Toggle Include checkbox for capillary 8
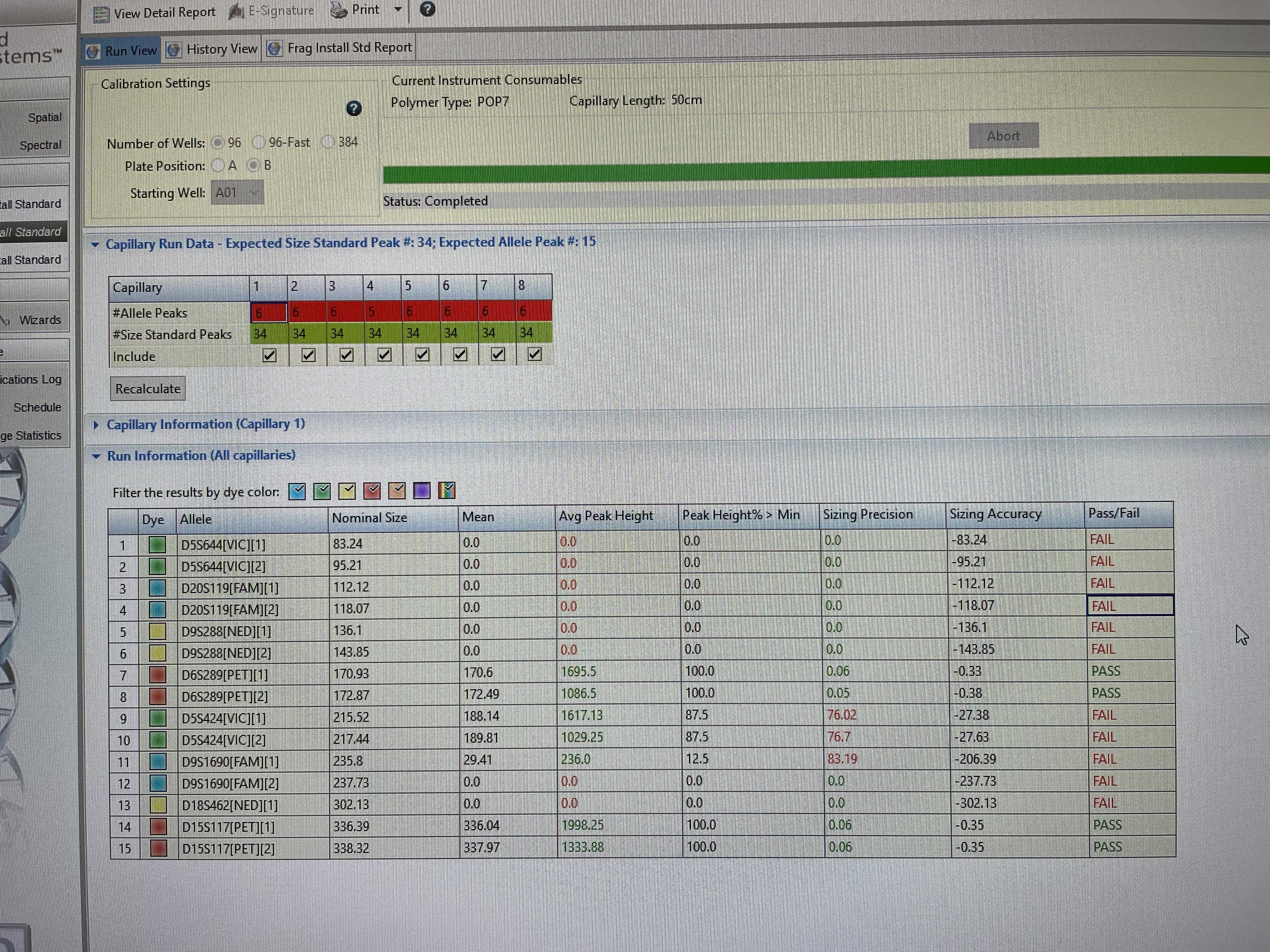The image size is (1270, 952). [x=535, y=354]
